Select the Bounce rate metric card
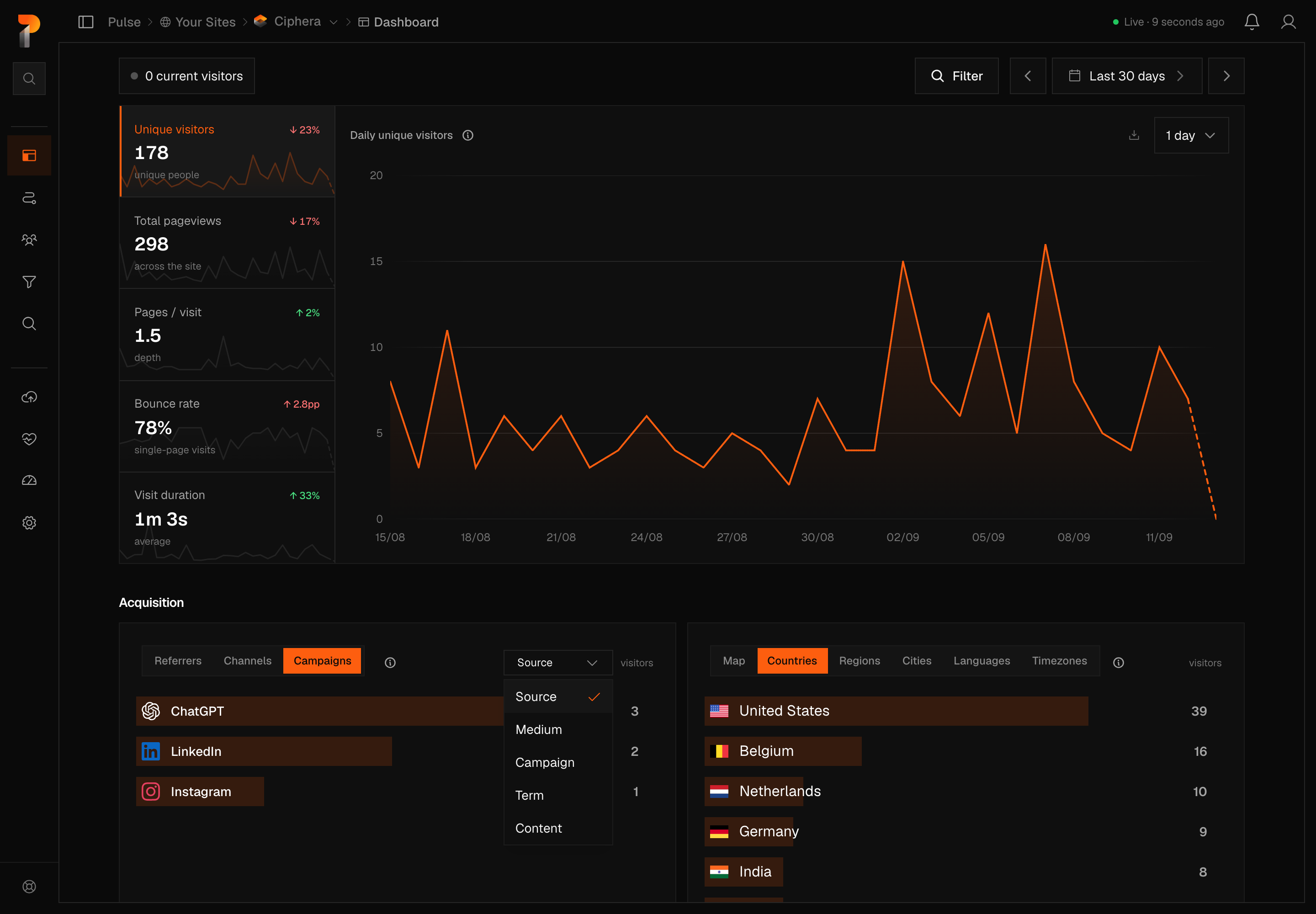1316x914 pixels. tap(228, 427)
